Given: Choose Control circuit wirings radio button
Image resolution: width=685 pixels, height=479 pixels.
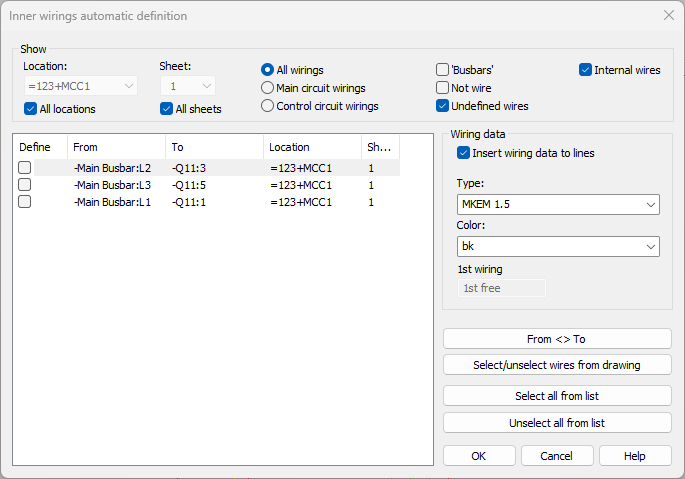Looking at the screenshot, I should (x=267, y=106).
